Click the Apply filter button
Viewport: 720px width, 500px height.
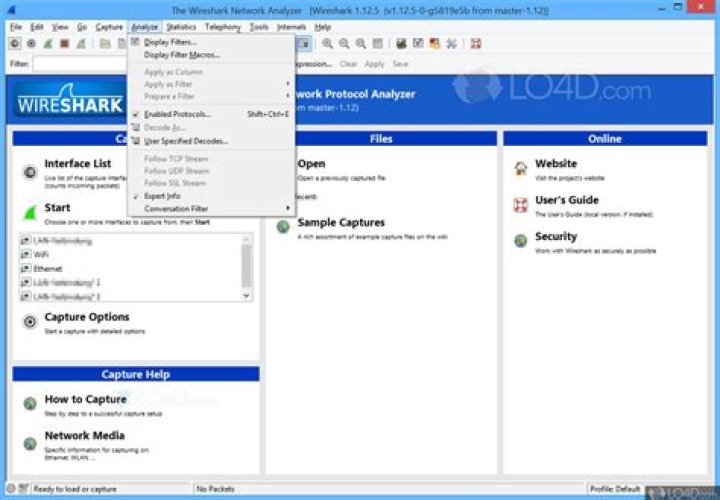pos(374,64)
